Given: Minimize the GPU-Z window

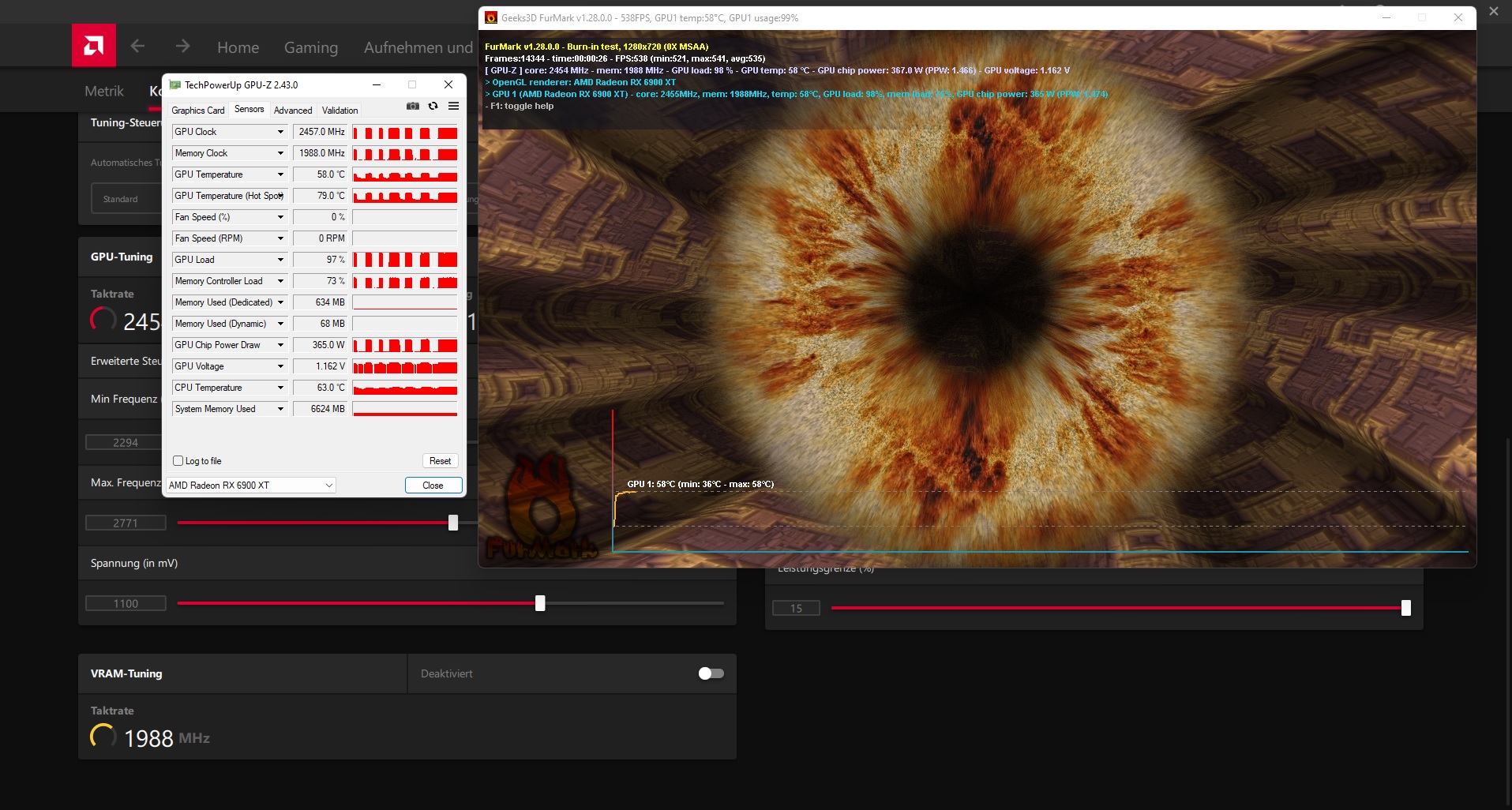Looking at the screenshot, I should pyautogui.click(x=377, y=84).
